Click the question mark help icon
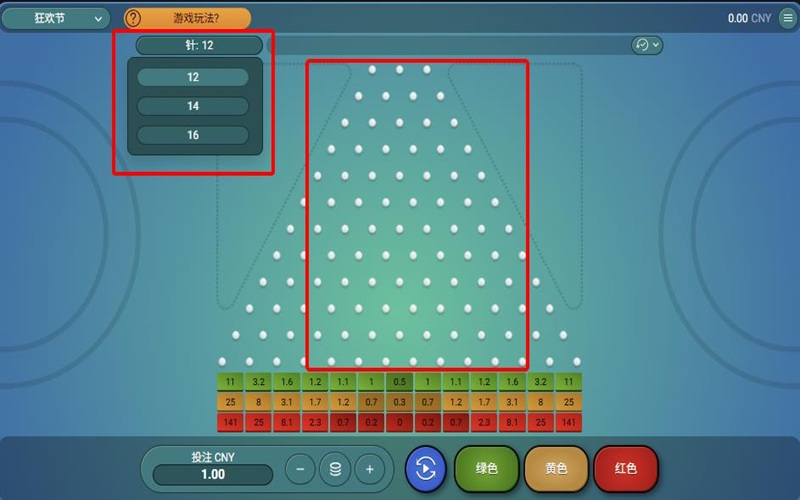 [x=133, y=19]
